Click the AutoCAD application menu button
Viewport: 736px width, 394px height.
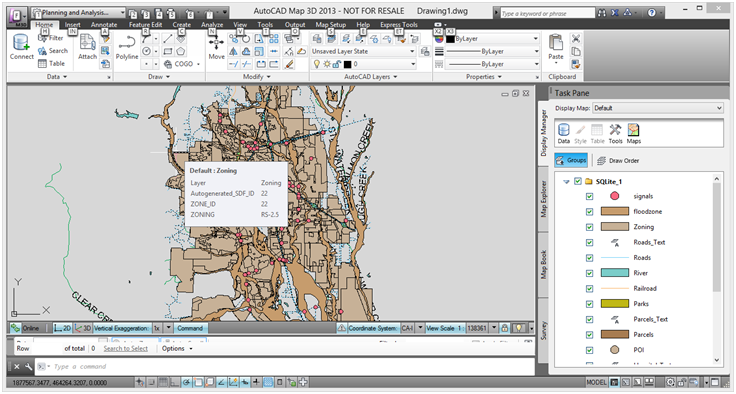16,15
